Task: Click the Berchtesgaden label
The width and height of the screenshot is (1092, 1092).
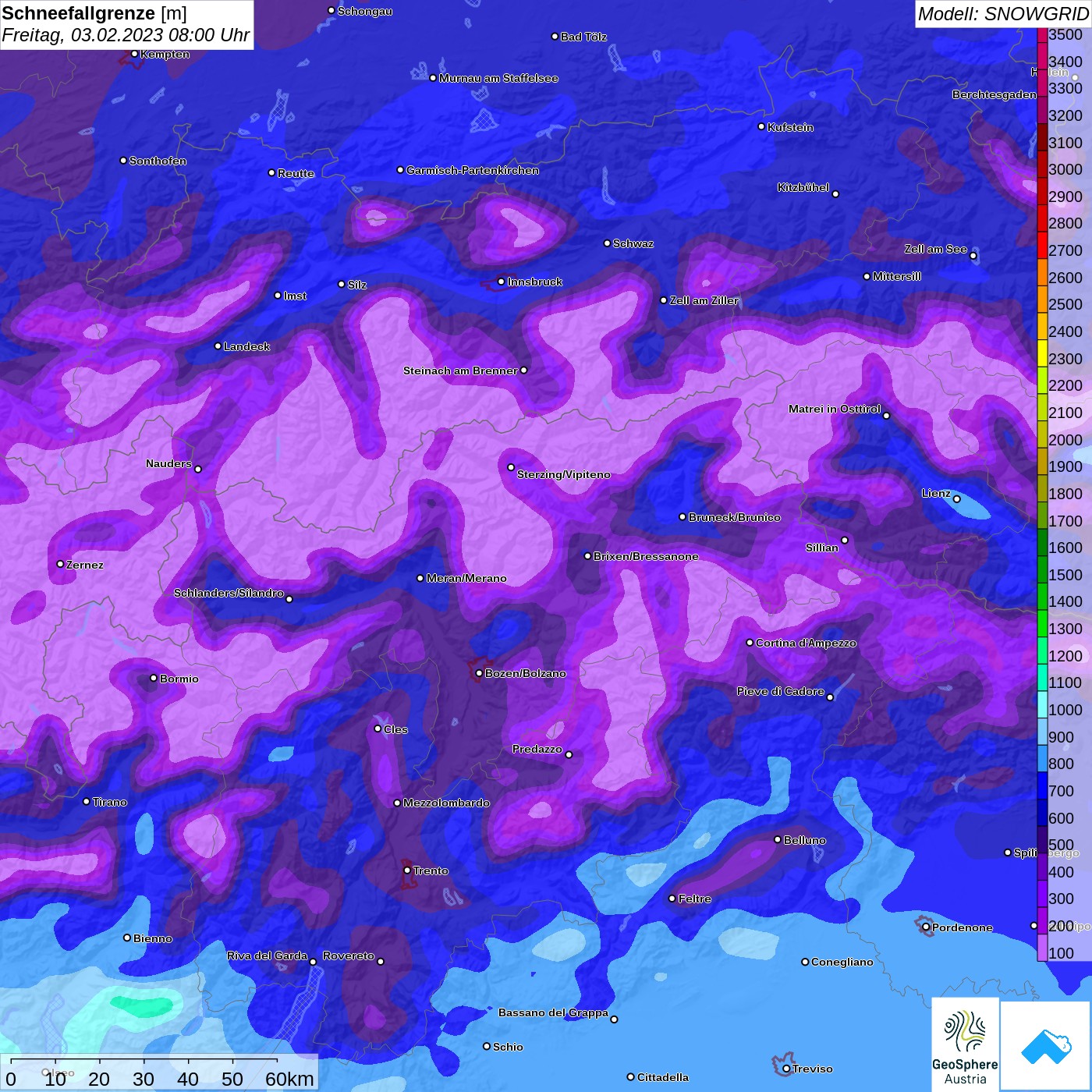Action: coord(994,94)
